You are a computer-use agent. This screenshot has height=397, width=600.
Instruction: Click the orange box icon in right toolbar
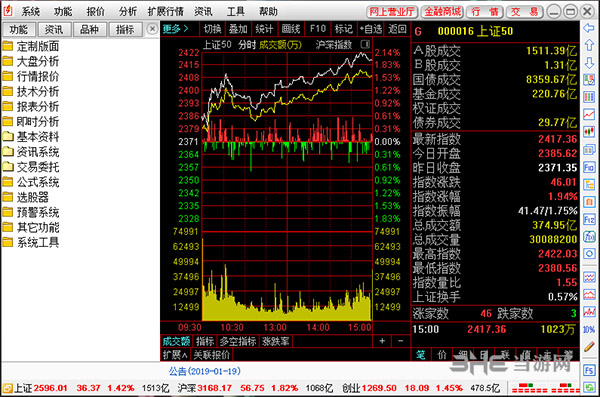pyautogui.click(x=589, y=202)
